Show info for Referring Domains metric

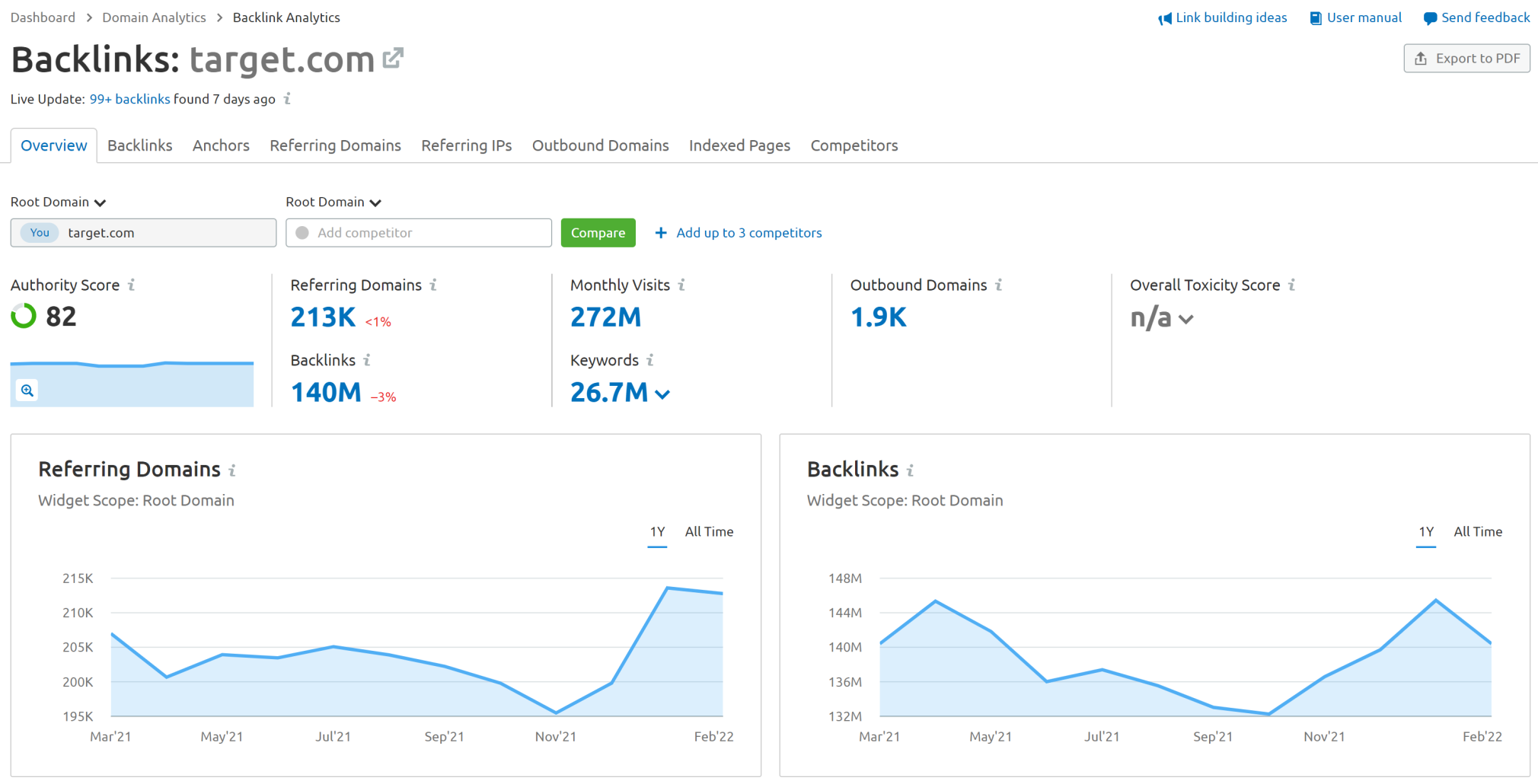coord(433,285)
